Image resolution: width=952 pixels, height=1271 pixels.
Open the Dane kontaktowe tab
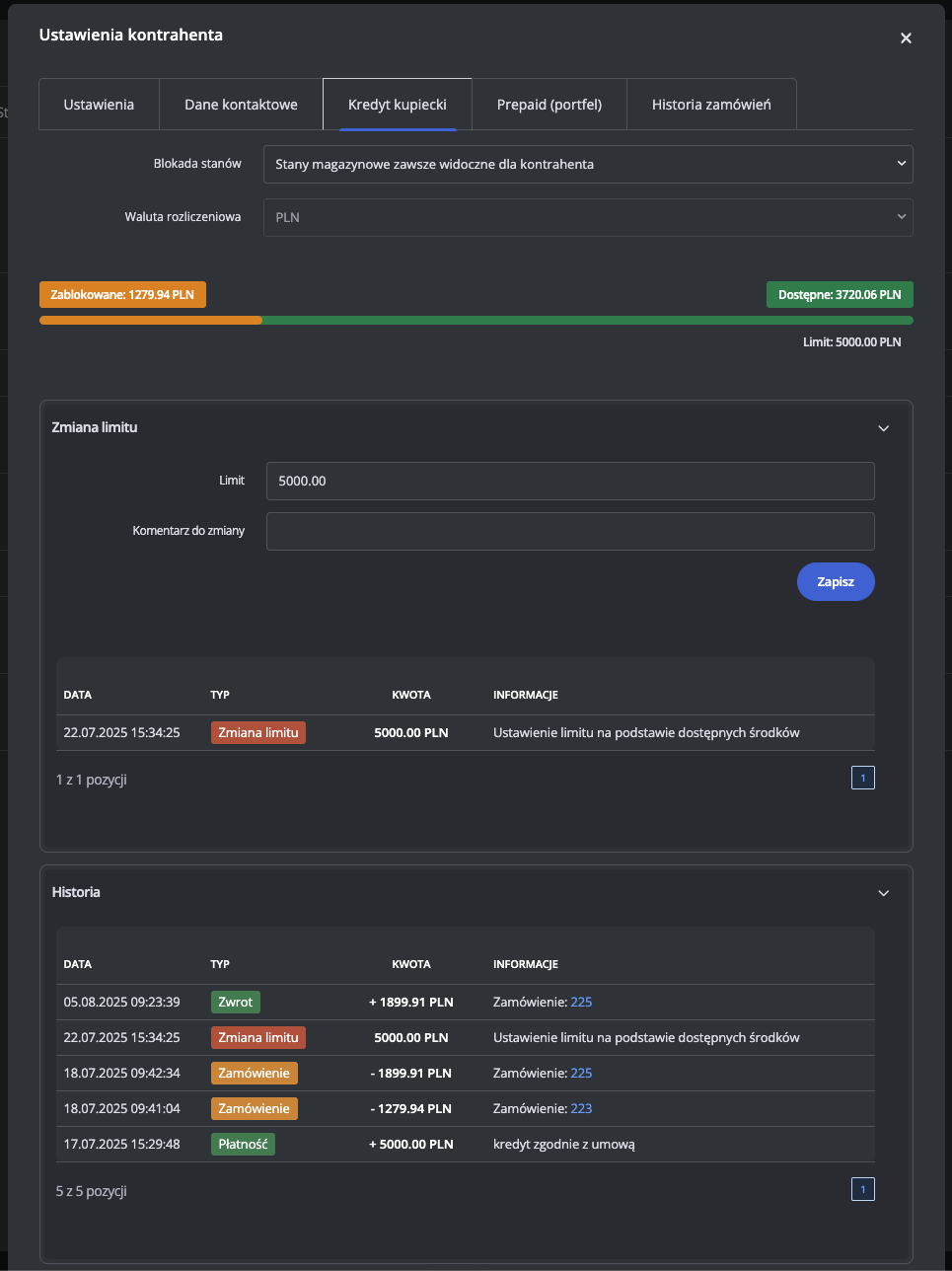click(x=241, y=105)
